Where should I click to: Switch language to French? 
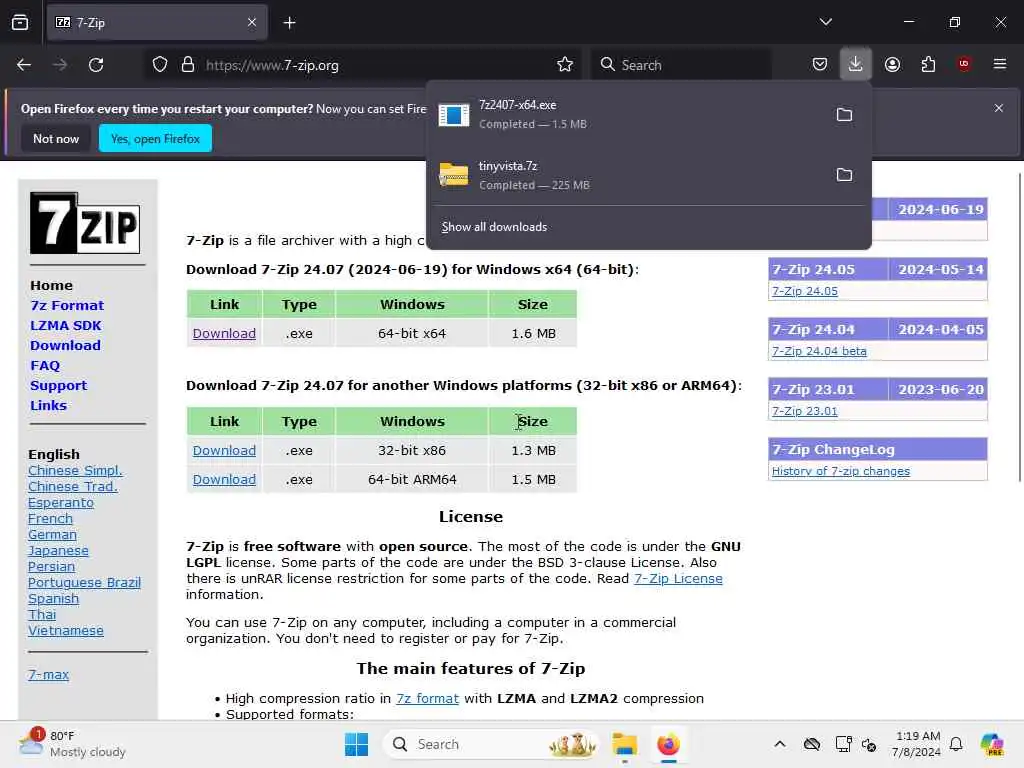50,519
